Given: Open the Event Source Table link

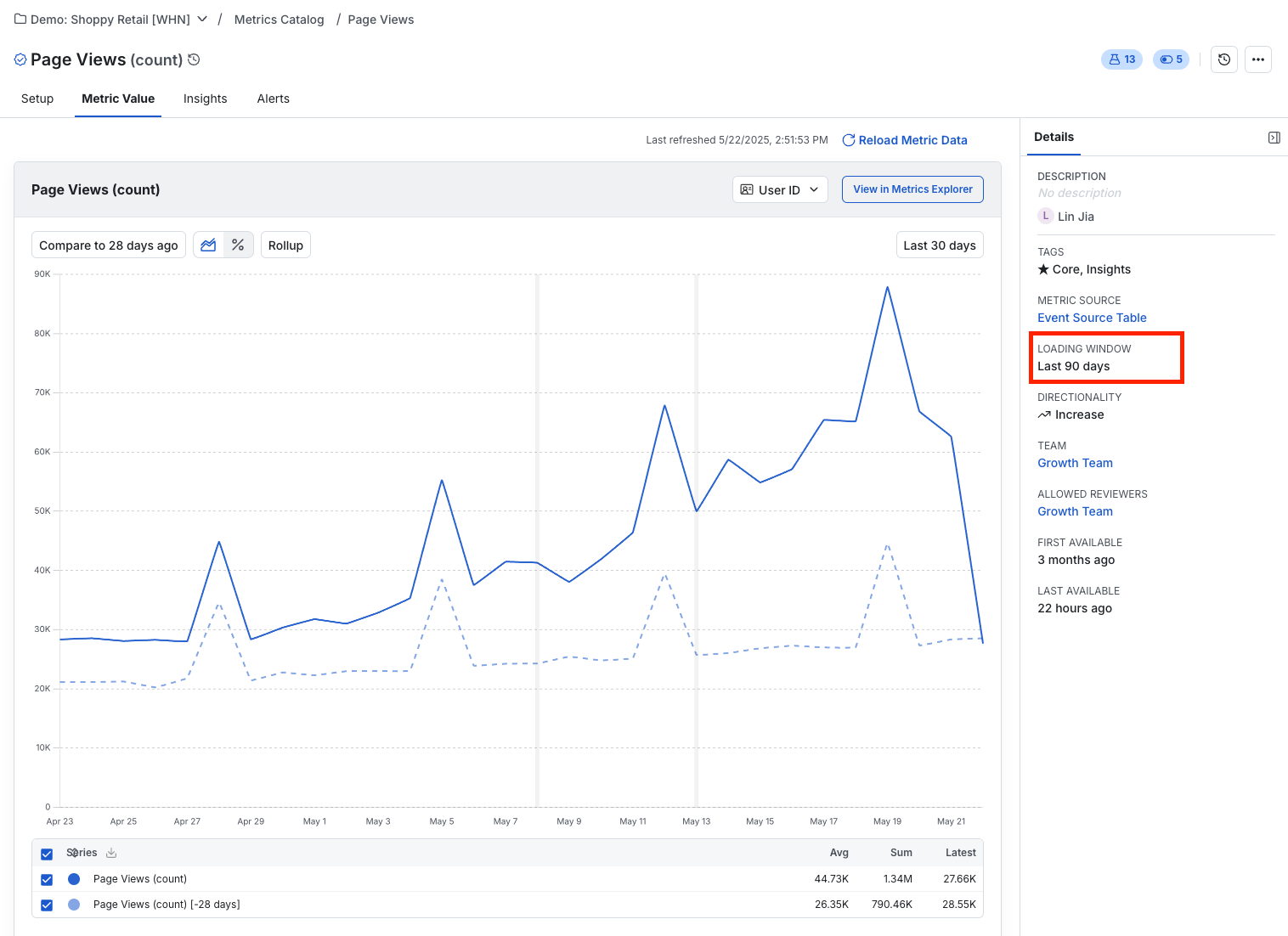Looking at the screenshot, I should click(x=1092, y=318).
